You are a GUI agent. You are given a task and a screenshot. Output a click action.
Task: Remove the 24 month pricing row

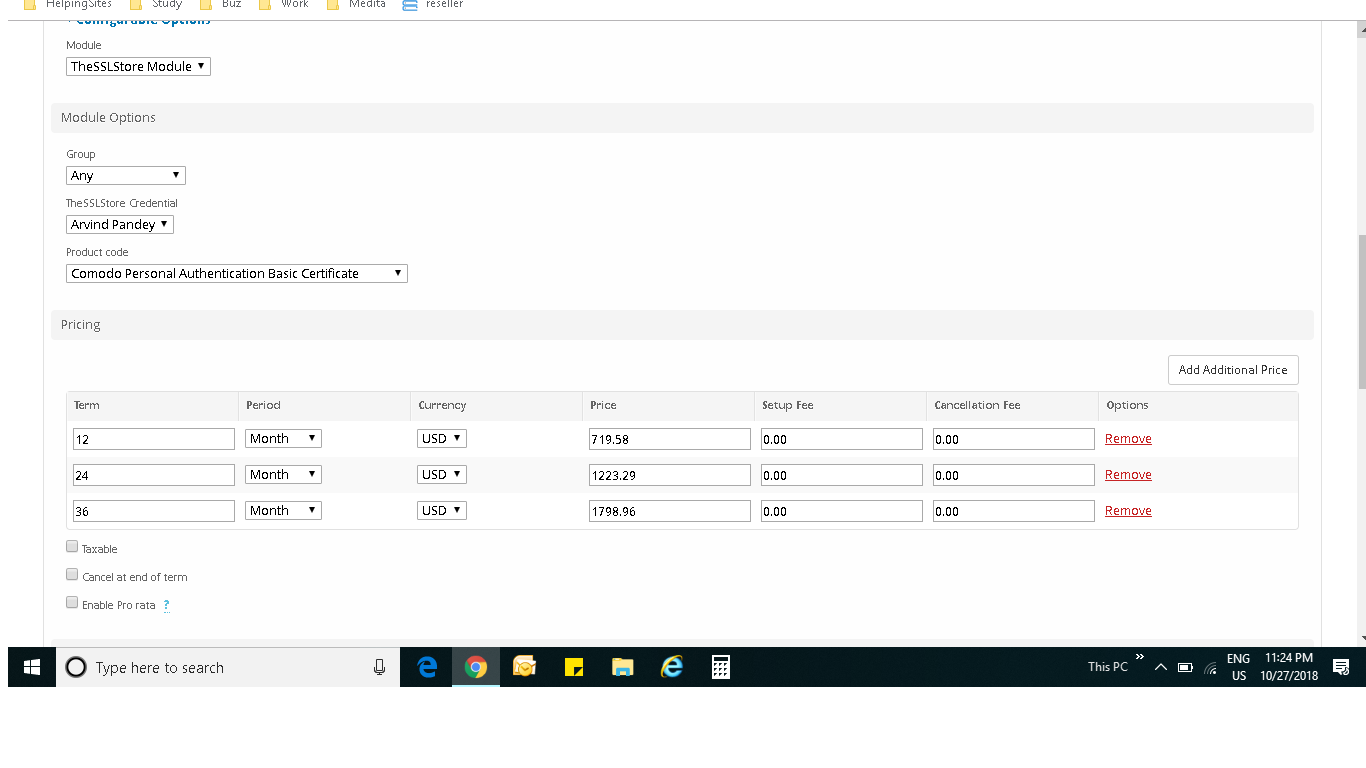1128,475
